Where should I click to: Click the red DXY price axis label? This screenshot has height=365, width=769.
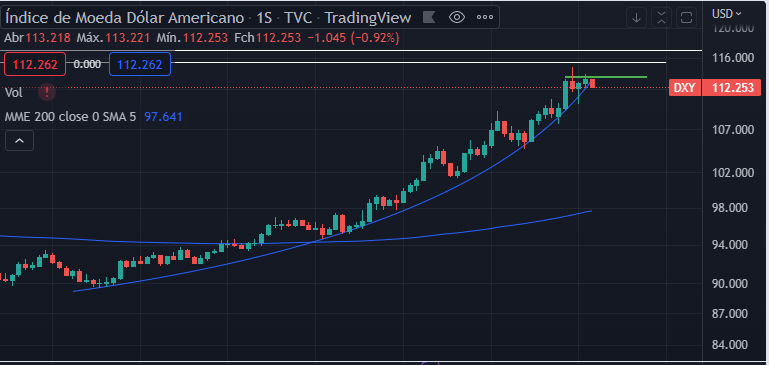pos(684,88)
